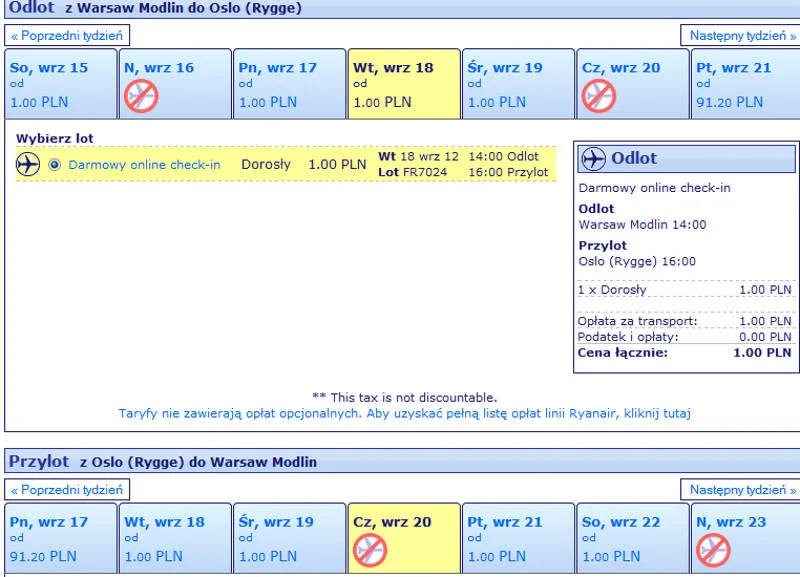The image size is (800, 577).
Task: Click Oslo (Rygge) 16:00 in summary
Action: click(637, 261)
